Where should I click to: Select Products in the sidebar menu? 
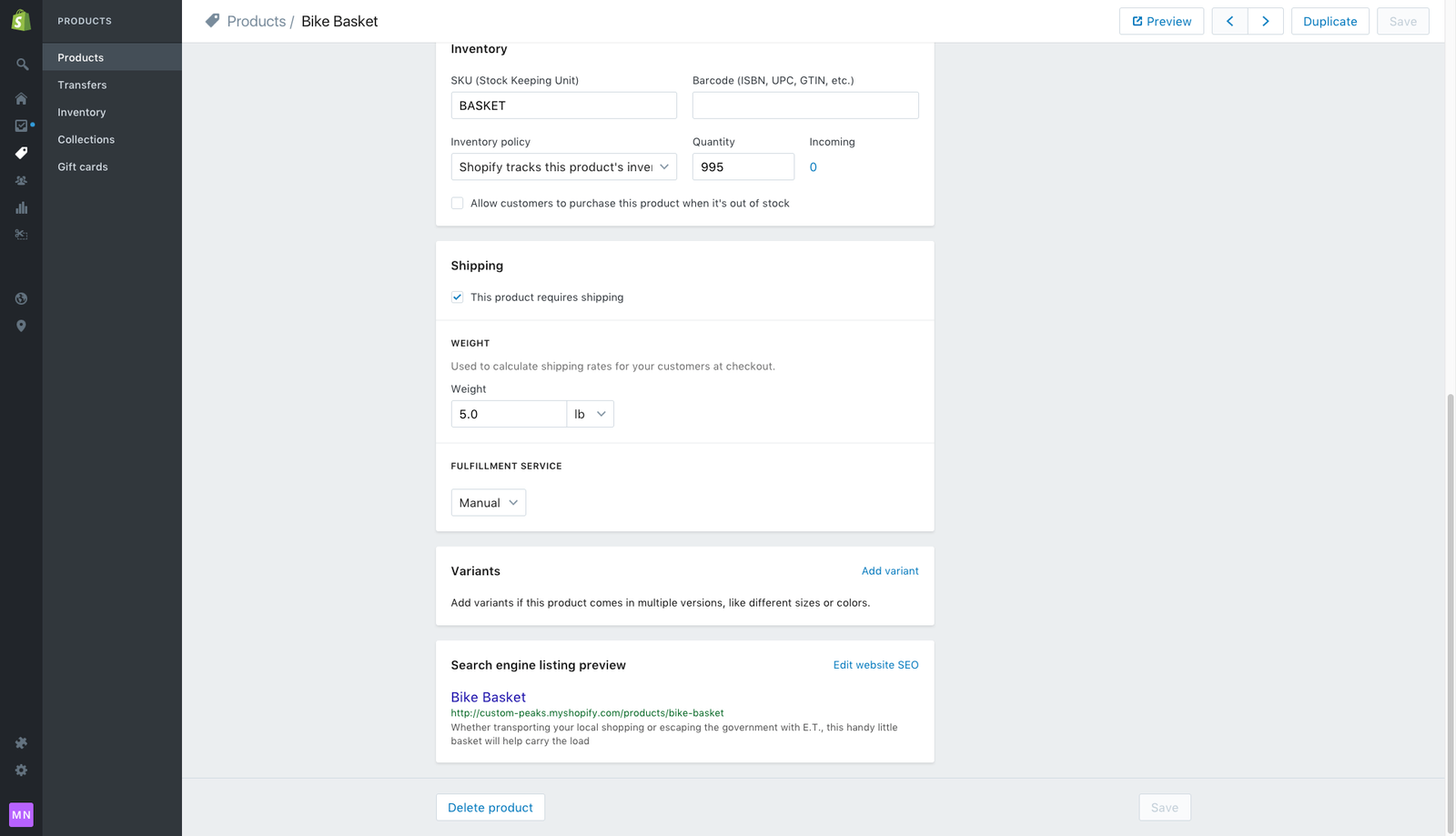[x=112, y=57]
